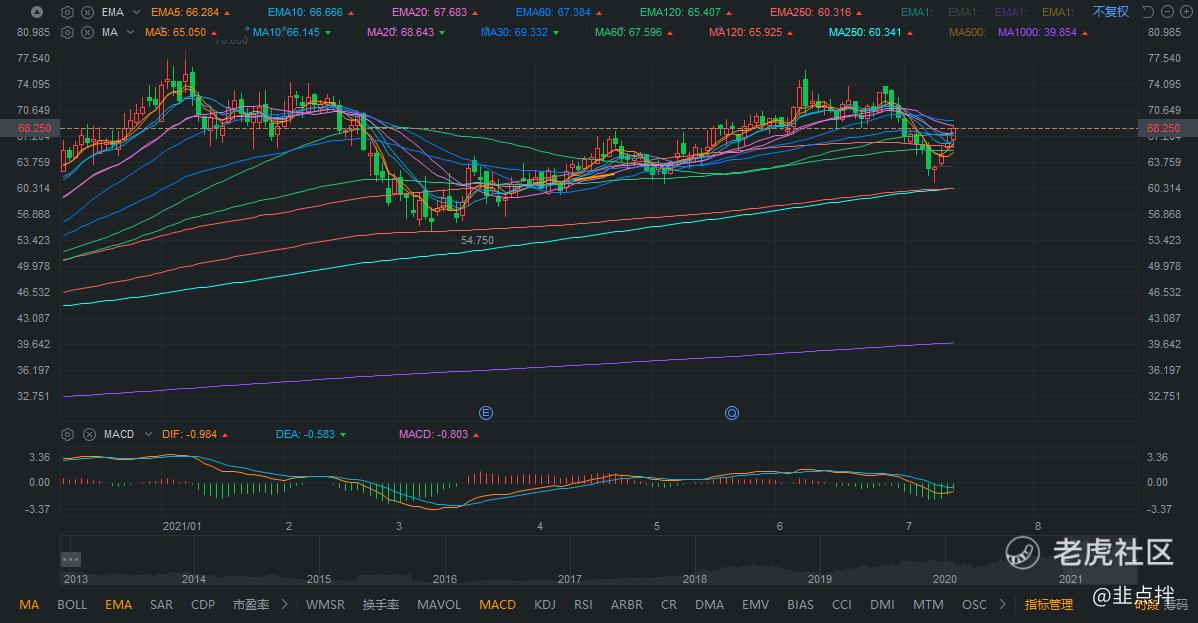
Task: Click the timeline range handle near 2013
Action: pyautogui.click(x=70, y=560)
